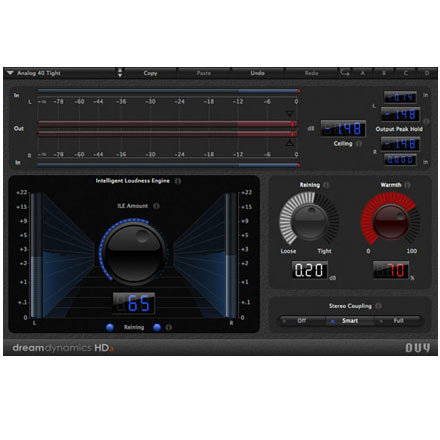Click the lower ceiling marker triangle
Screen dimensions: 440x440
[289, 143]
